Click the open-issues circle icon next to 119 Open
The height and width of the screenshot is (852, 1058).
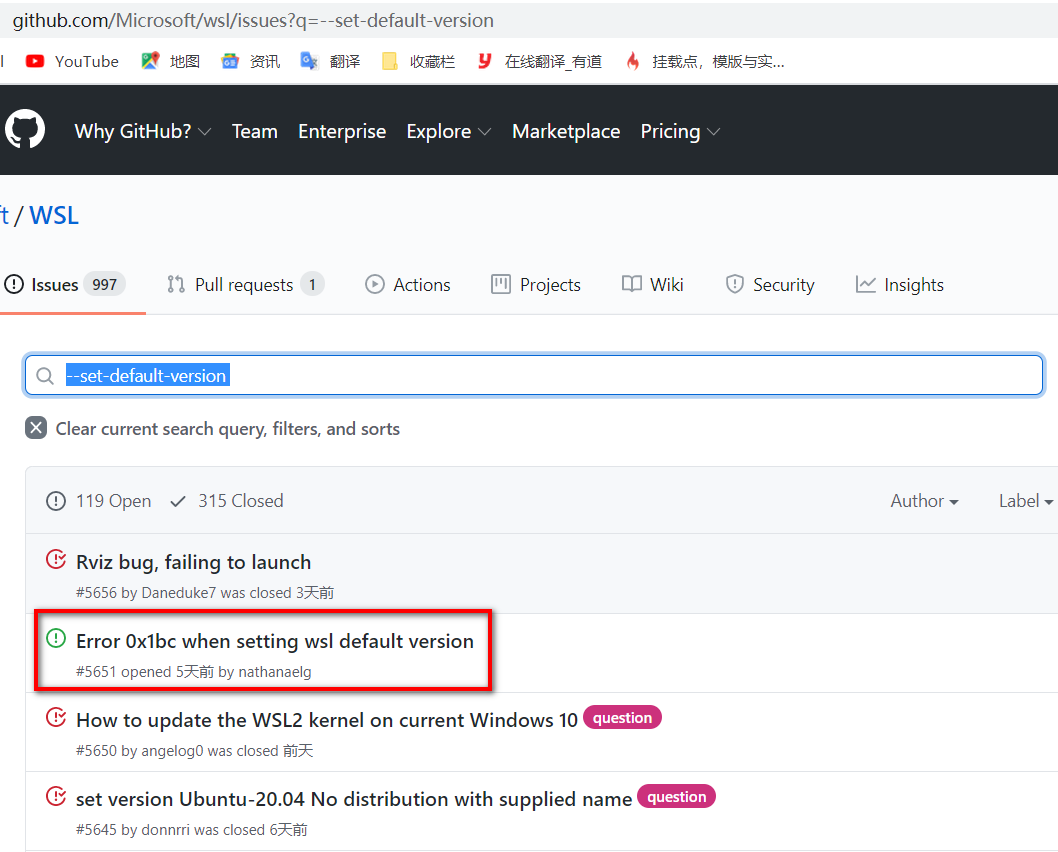(55, 501)
